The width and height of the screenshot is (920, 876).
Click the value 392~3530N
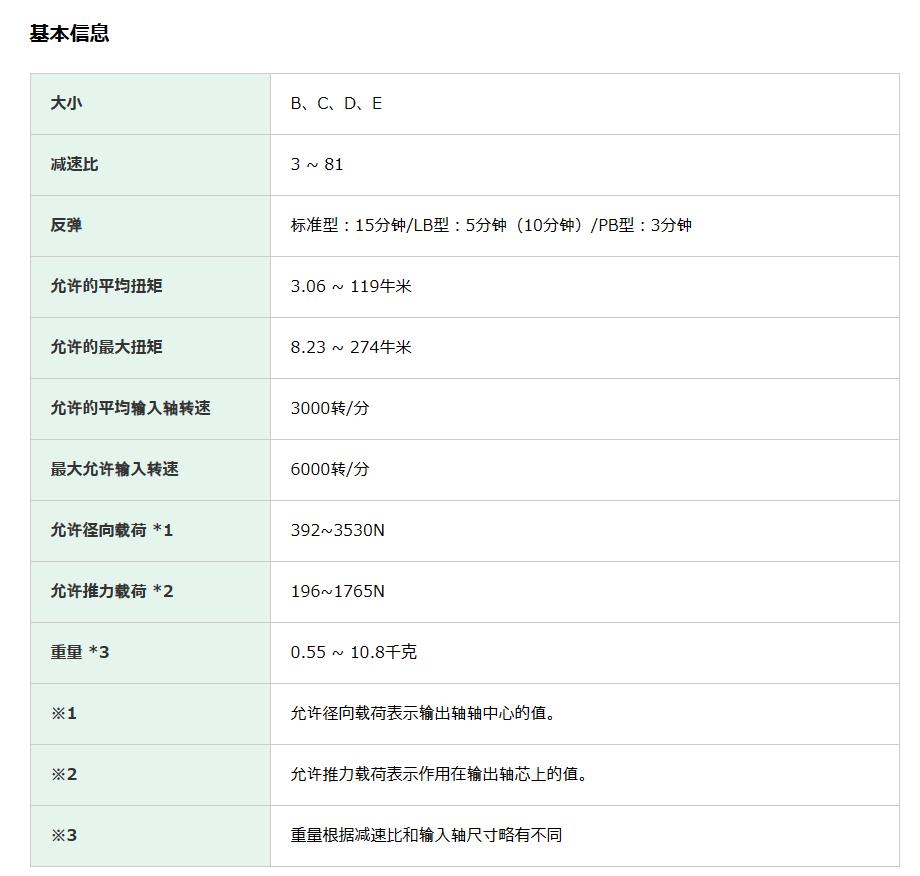[337, 530]
